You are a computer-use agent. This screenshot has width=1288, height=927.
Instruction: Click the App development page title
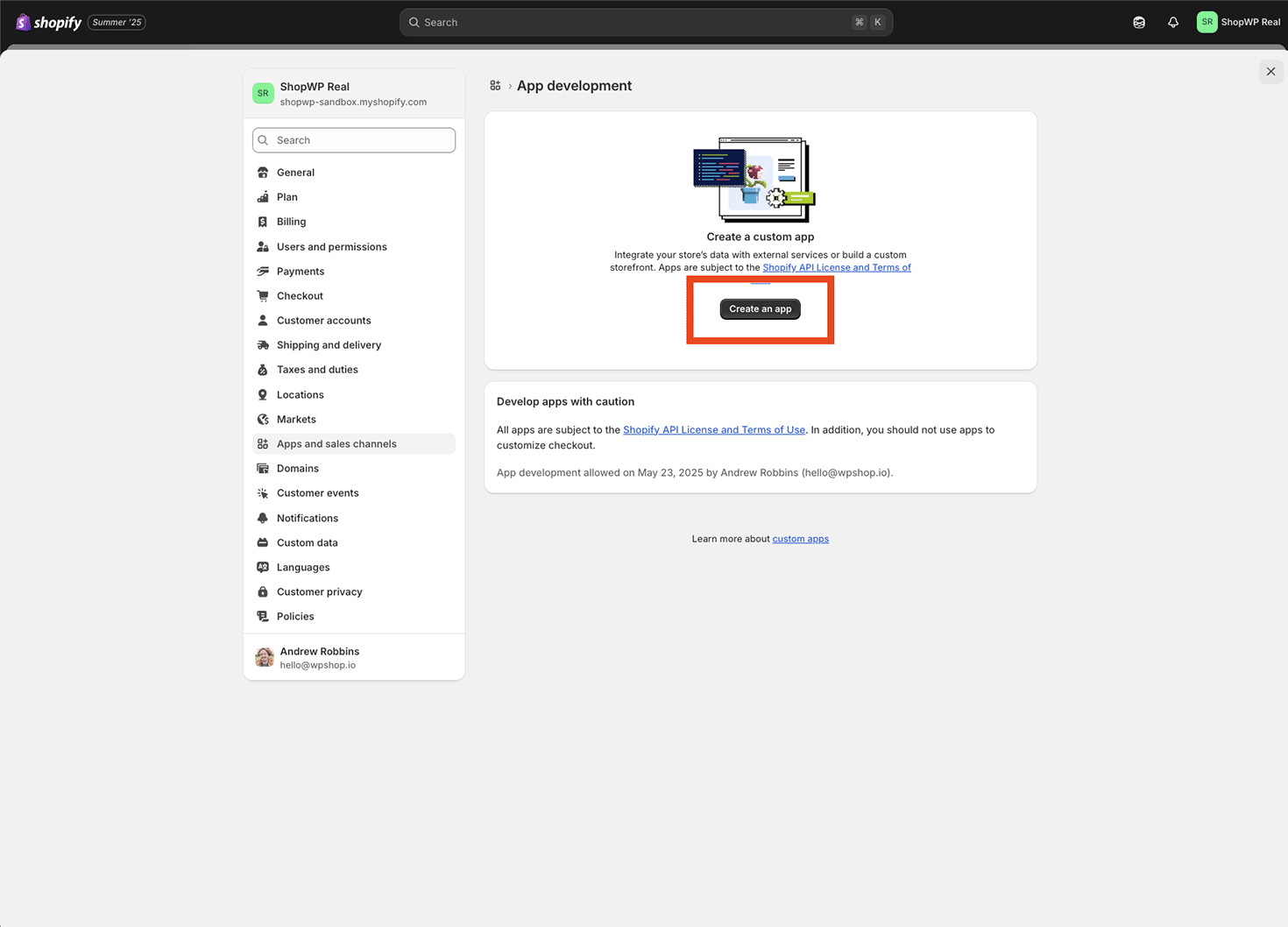[x=574, y=86]
